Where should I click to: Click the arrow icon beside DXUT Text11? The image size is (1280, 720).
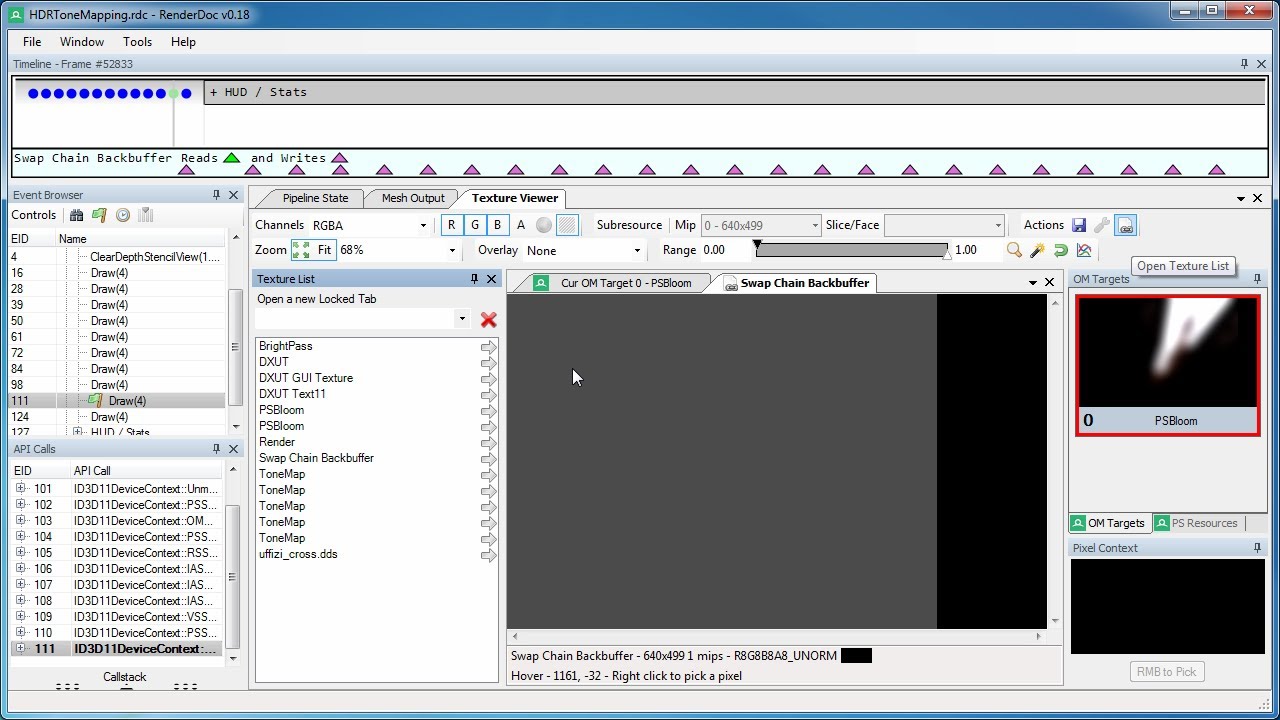click(489, 394)
